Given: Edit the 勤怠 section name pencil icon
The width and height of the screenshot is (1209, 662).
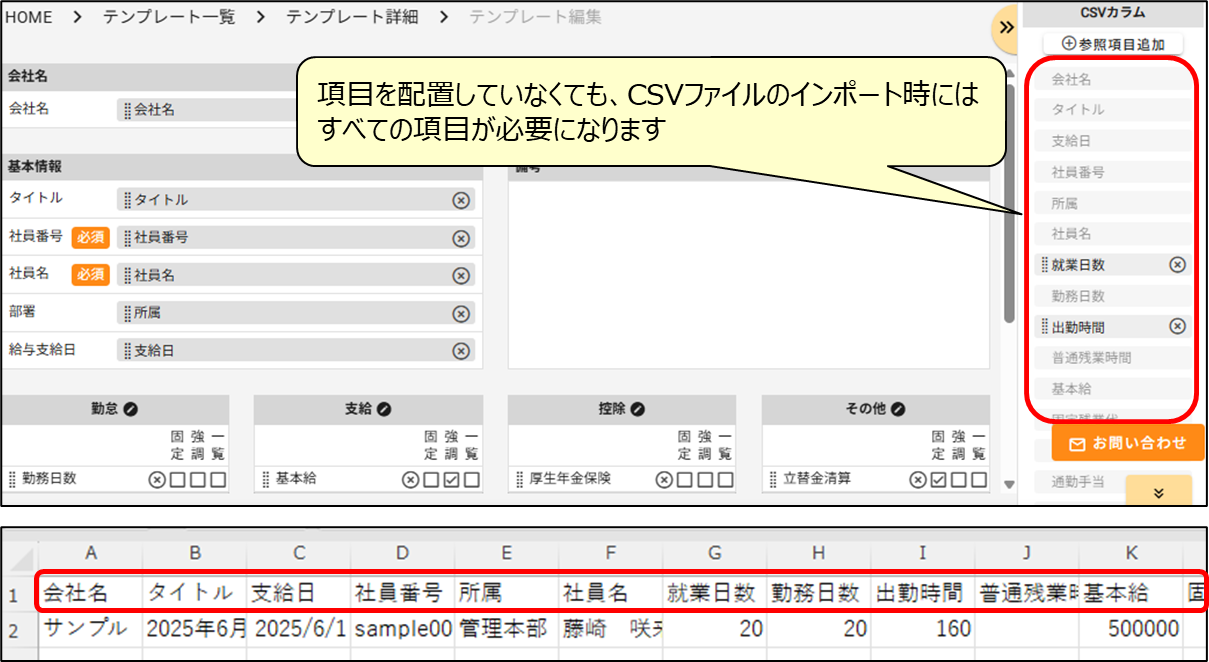Looking at the screenshot, I should pyautogui.click(x=130, y=409).
